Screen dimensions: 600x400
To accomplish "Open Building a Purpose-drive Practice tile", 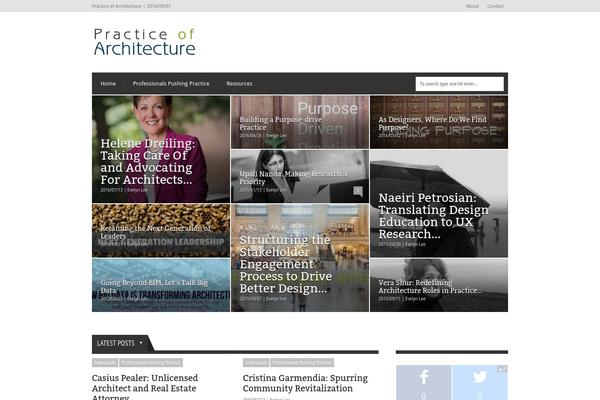I will click(x=300, y=122).
